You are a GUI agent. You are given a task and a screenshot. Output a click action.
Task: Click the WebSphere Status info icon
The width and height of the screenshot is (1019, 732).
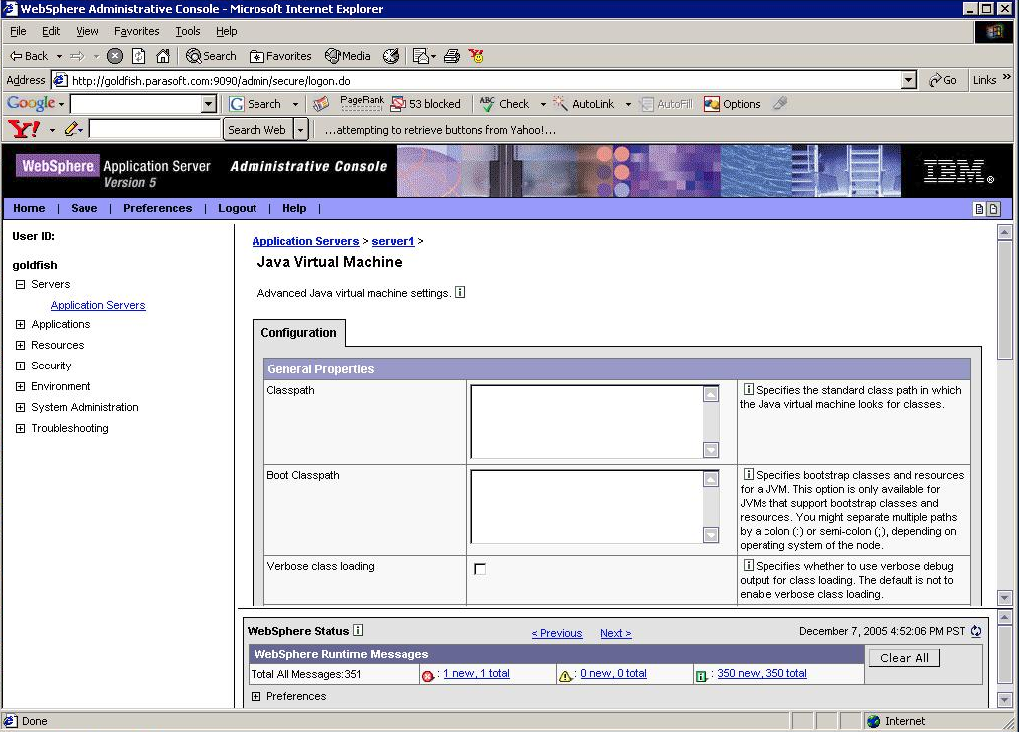coord(358,630)
